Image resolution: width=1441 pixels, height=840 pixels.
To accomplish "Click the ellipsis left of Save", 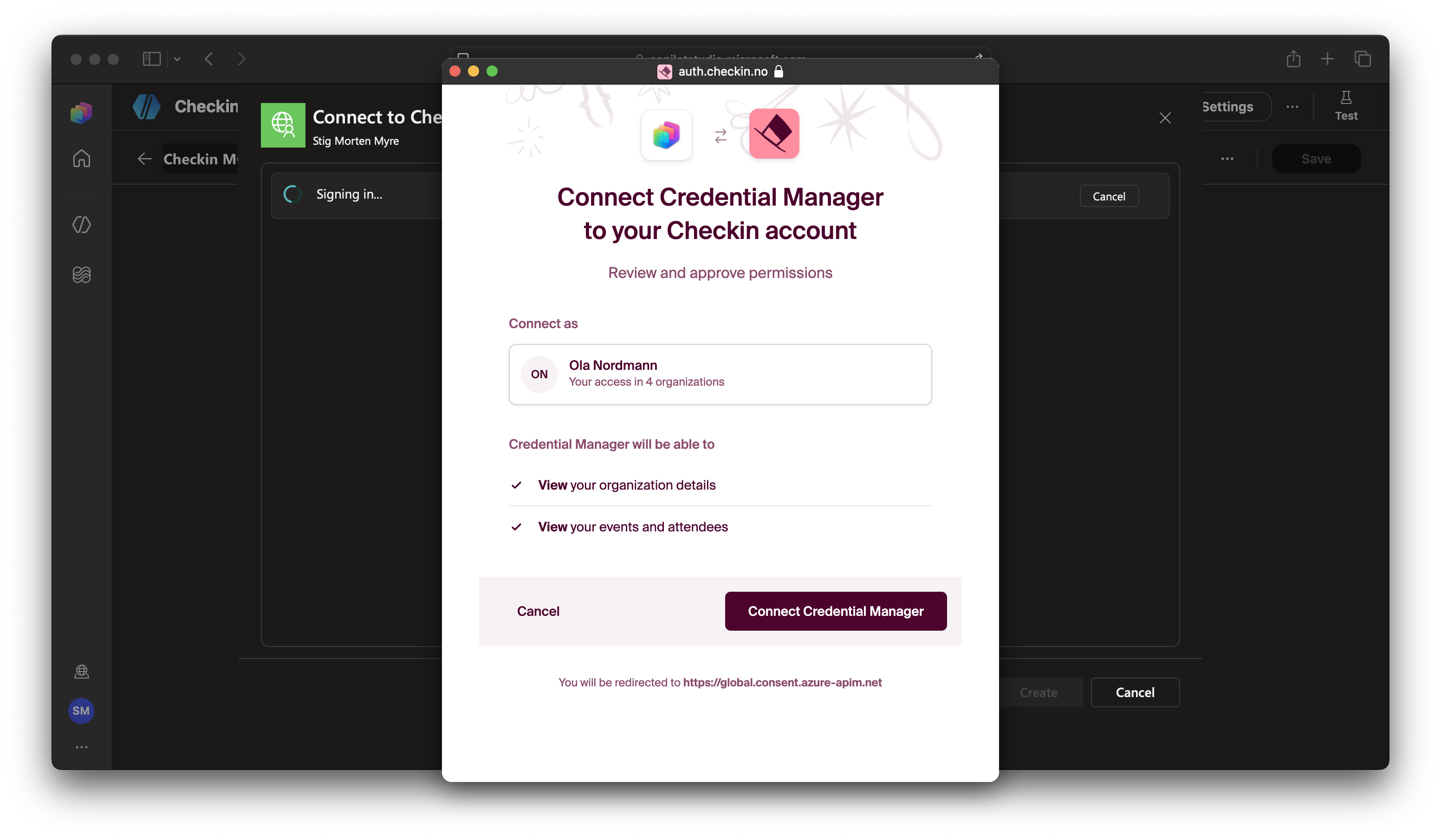I will 1227,159.
